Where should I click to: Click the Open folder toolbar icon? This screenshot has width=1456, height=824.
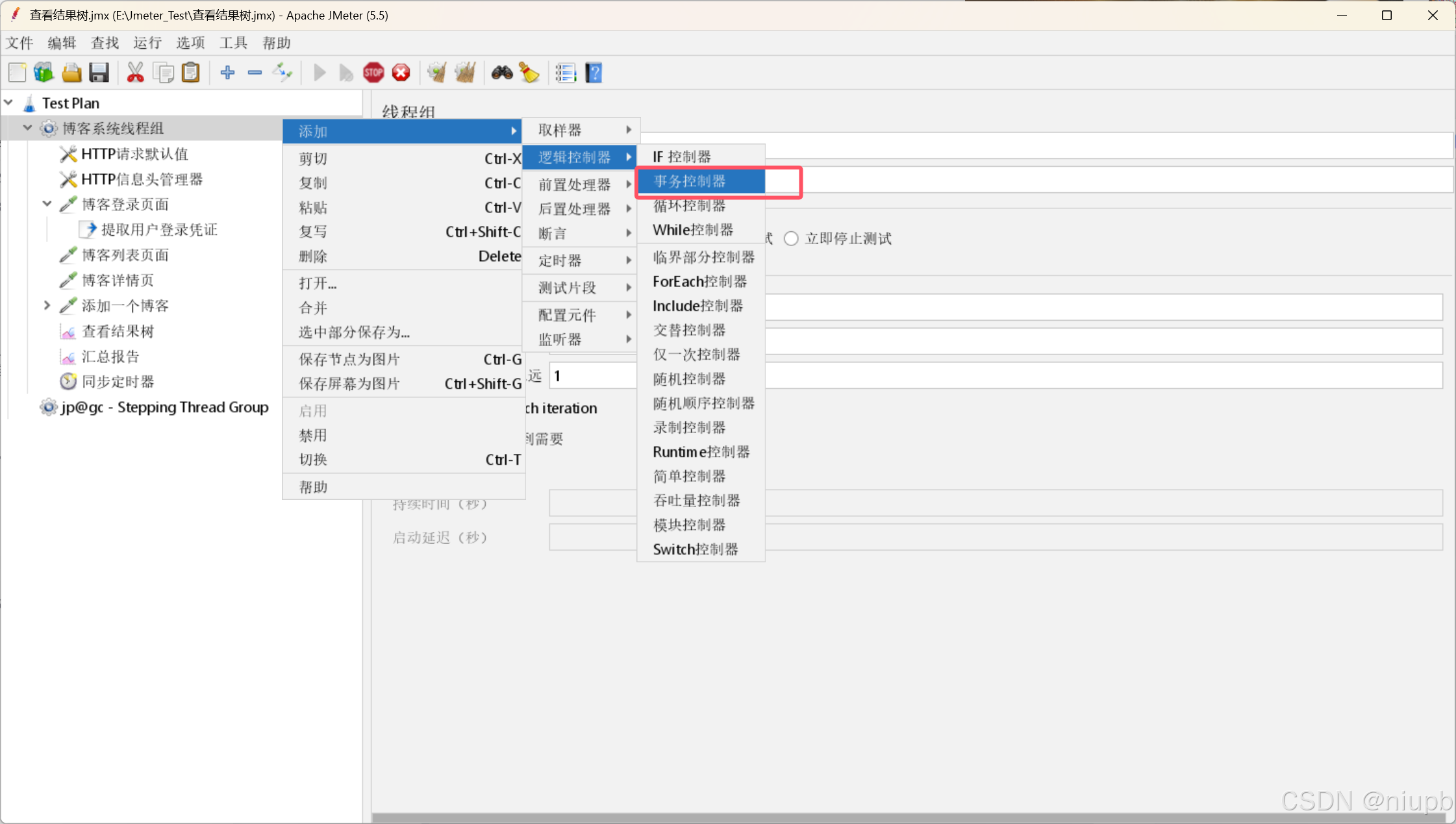click(x=71, y=73)
